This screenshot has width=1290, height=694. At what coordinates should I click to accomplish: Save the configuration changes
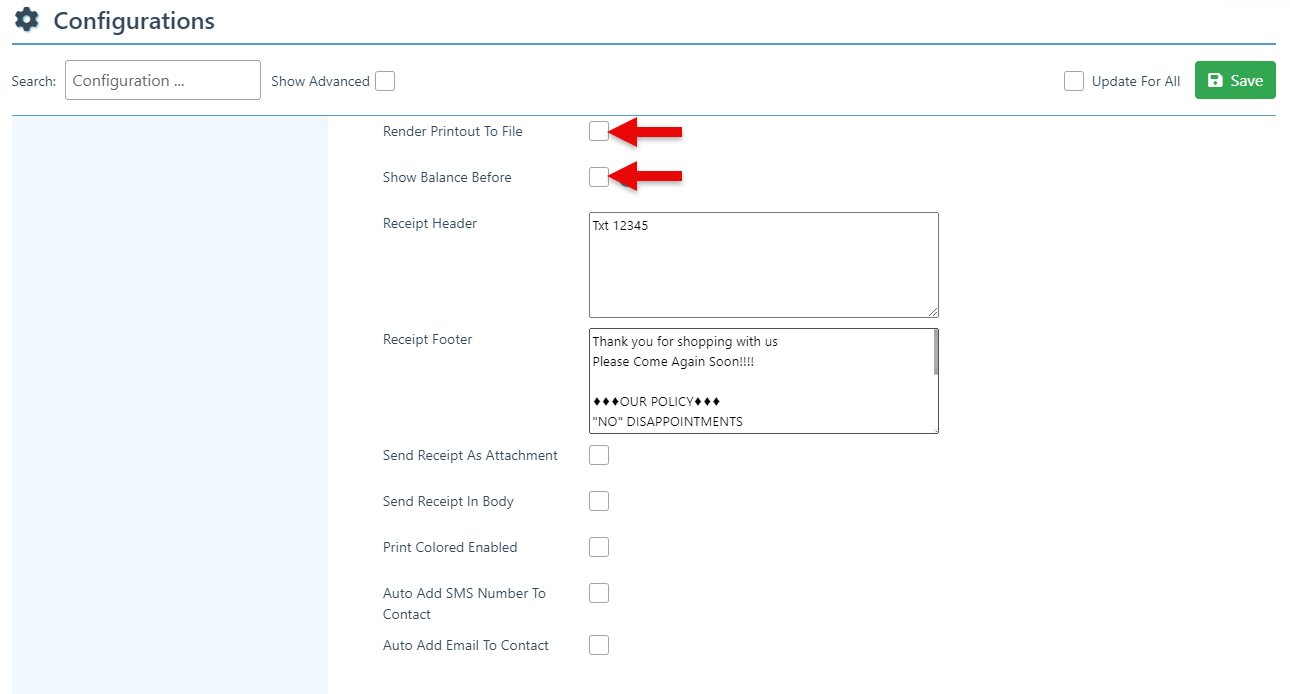tap(1235, 81)
